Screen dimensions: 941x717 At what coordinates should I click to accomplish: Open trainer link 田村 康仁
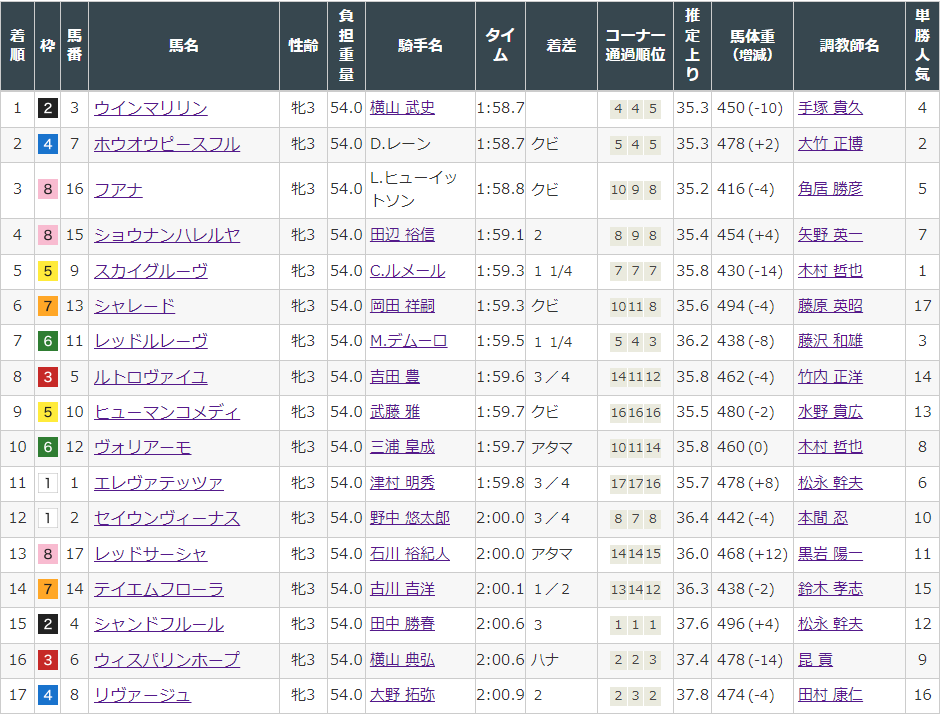click(830, 695)
